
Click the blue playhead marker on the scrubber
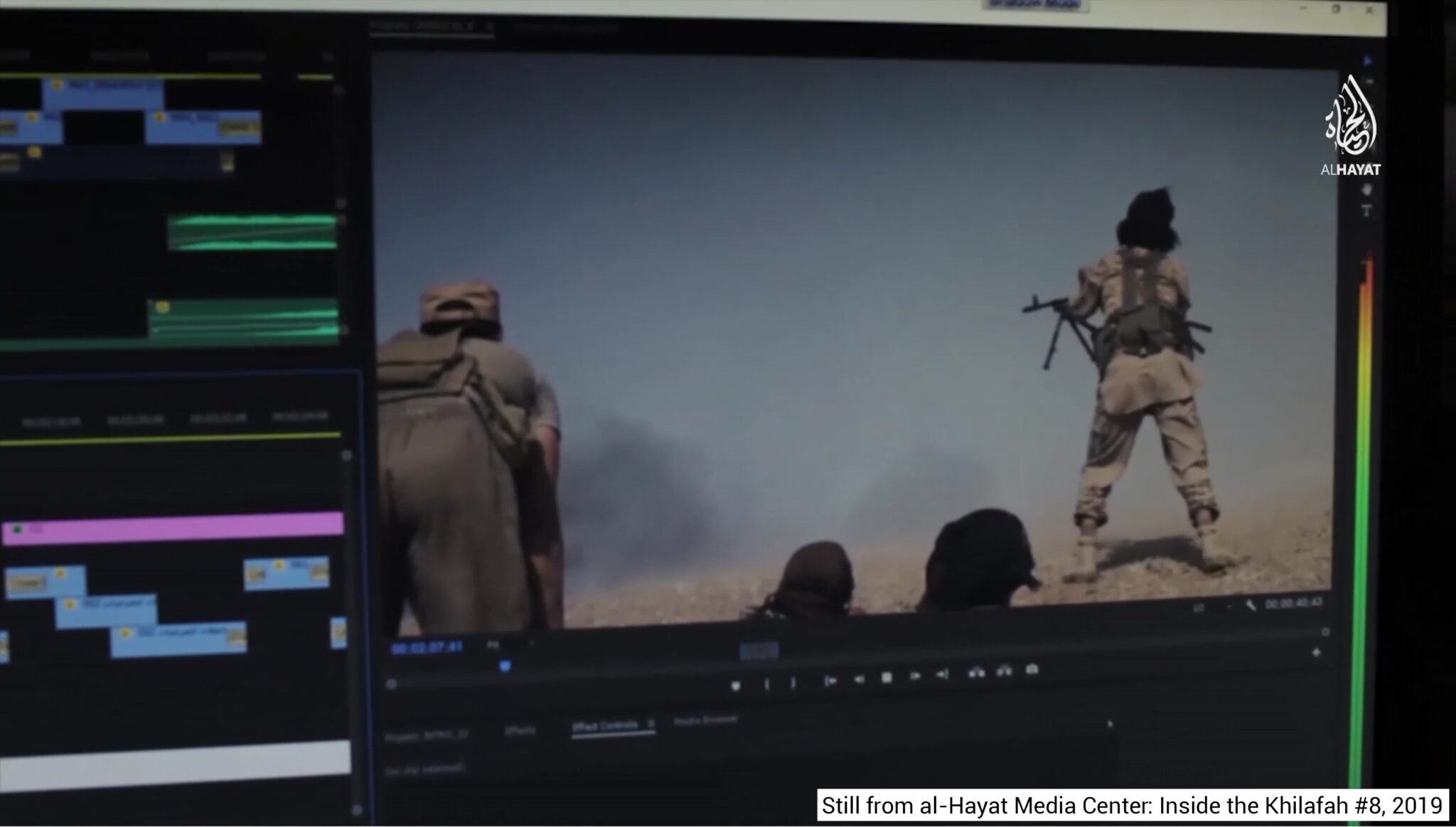[x=505, y=666]
